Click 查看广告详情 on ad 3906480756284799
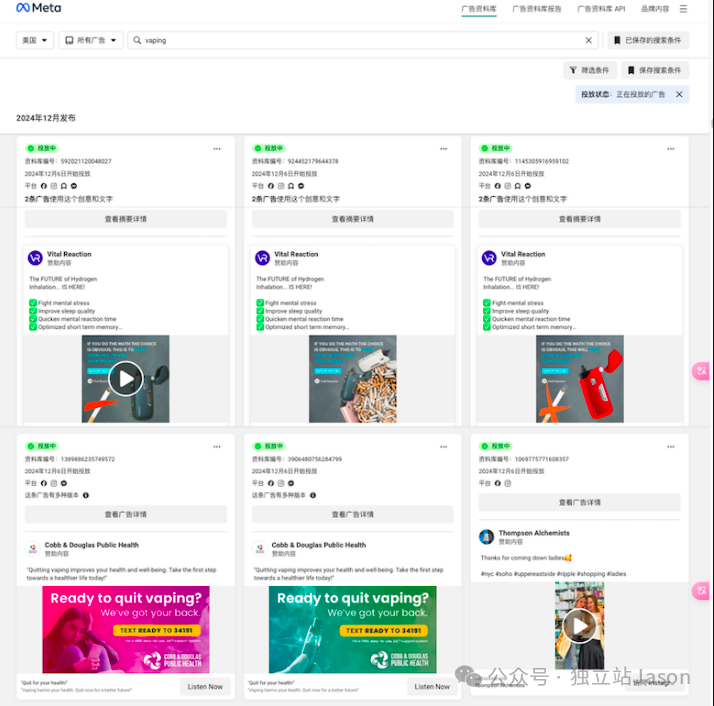 click(353, 514)
